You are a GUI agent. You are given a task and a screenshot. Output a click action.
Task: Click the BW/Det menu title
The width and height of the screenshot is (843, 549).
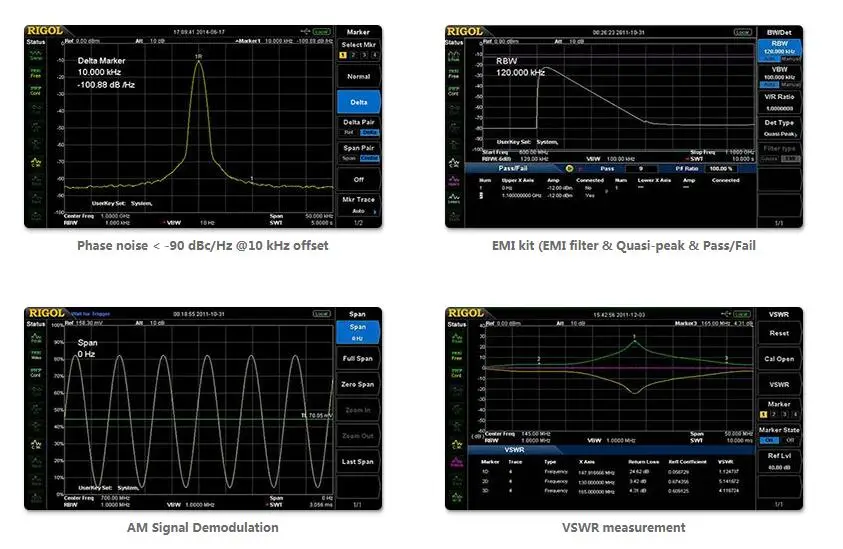point(779,32)
